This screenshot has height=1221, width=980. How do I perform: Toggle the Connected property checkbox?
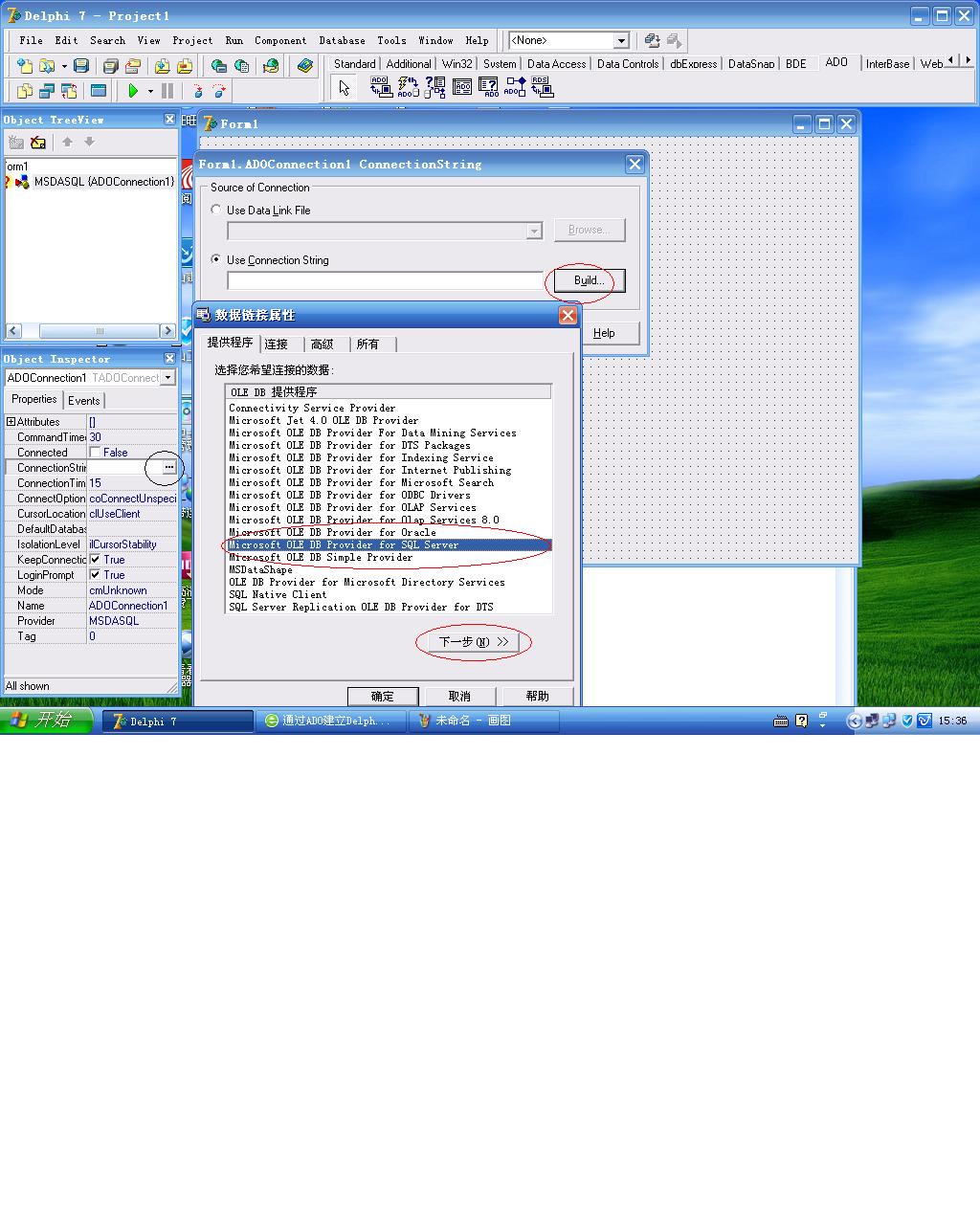pyautogui.click(x=95, y=452)
